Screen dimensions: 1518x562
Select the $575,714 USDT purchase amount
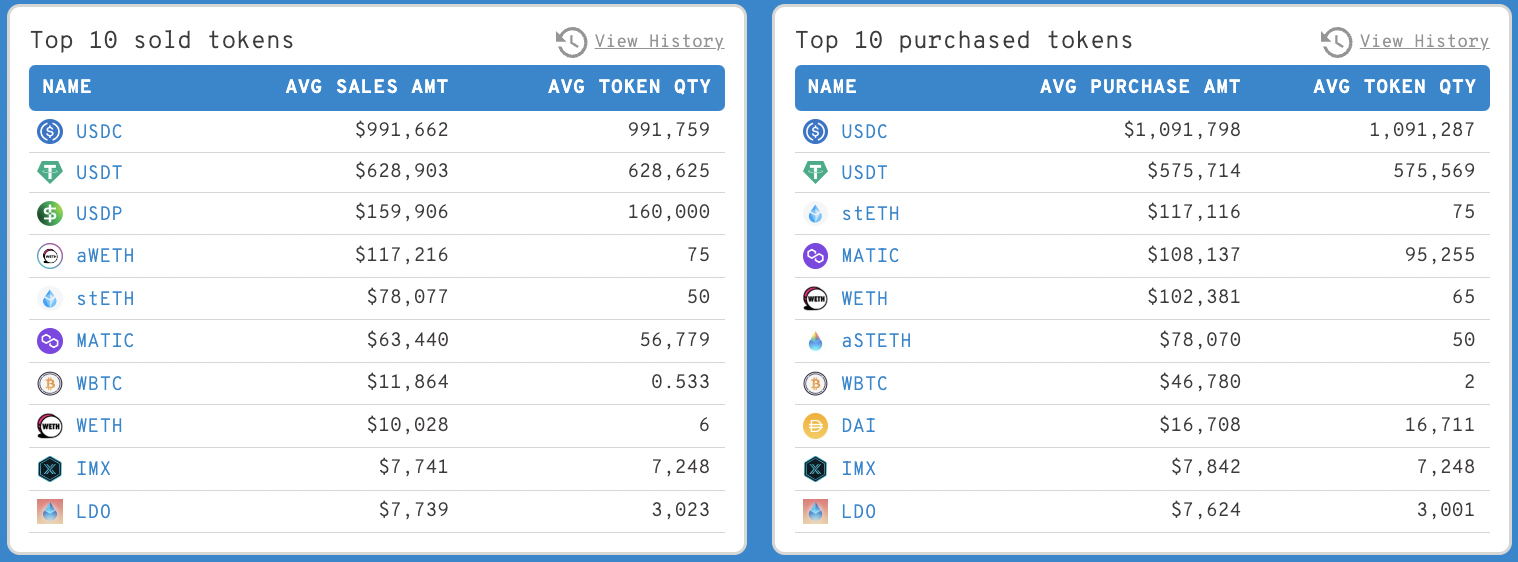click(1194, 171)
